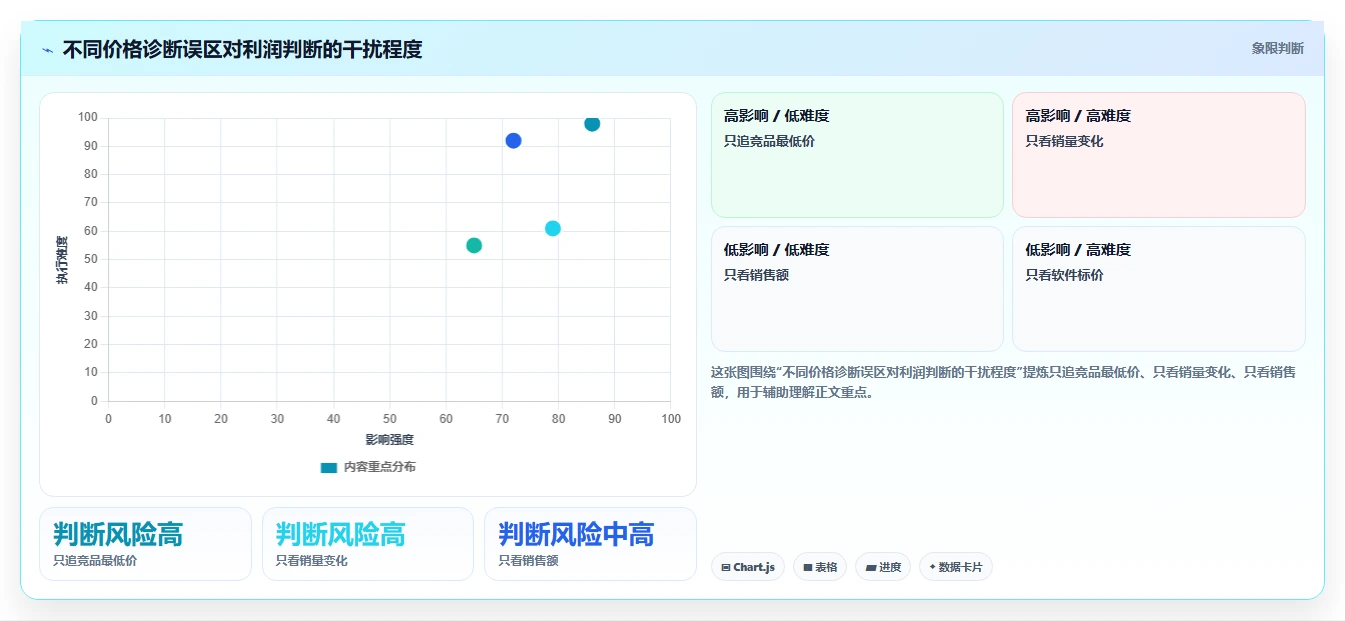The image size is (1345, 621).
Task: Click the 表格 tag icon
Action: click(x=808, y=567)
